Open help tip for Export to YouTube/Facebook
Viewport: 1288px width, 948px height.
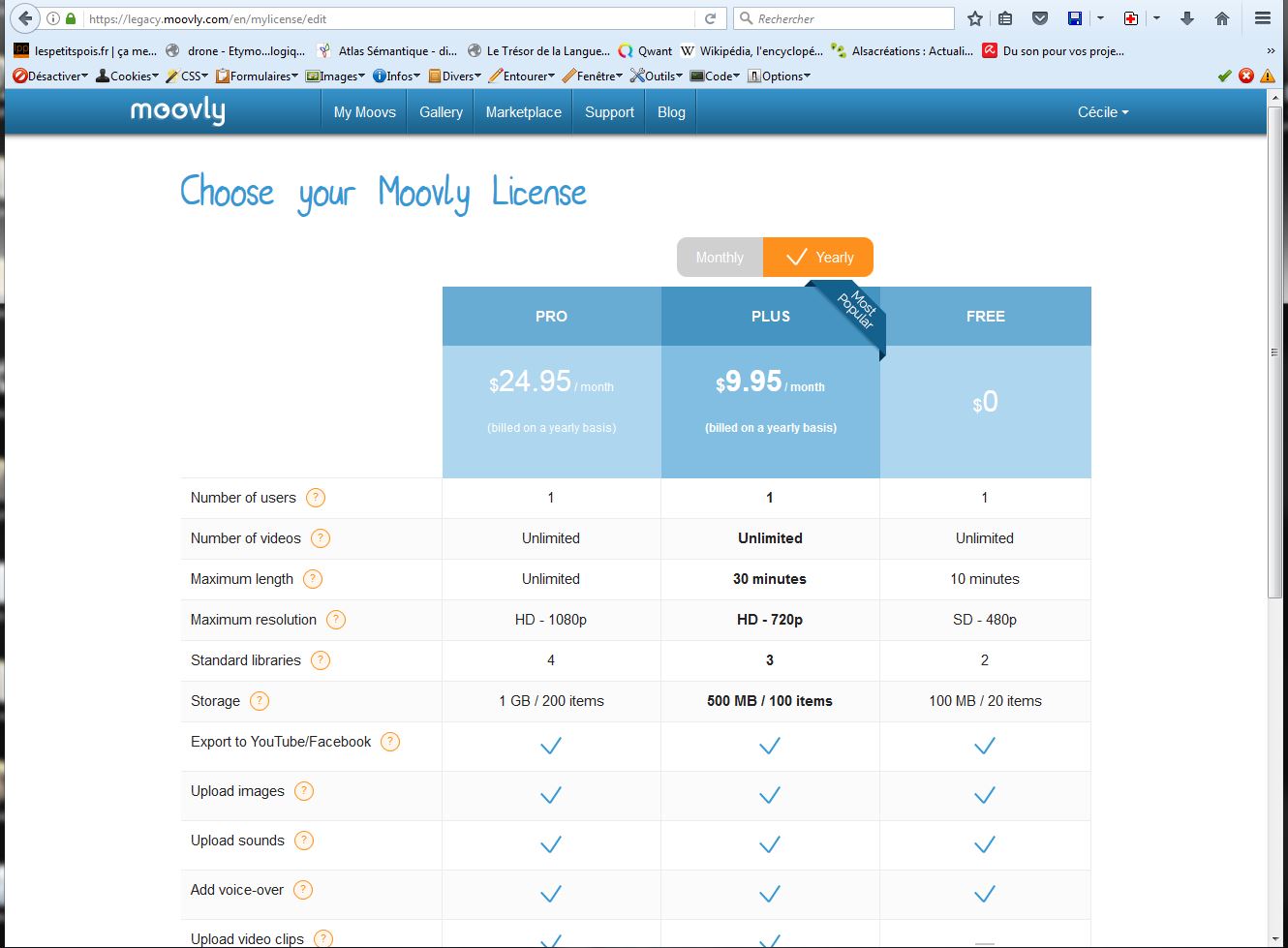390,742
